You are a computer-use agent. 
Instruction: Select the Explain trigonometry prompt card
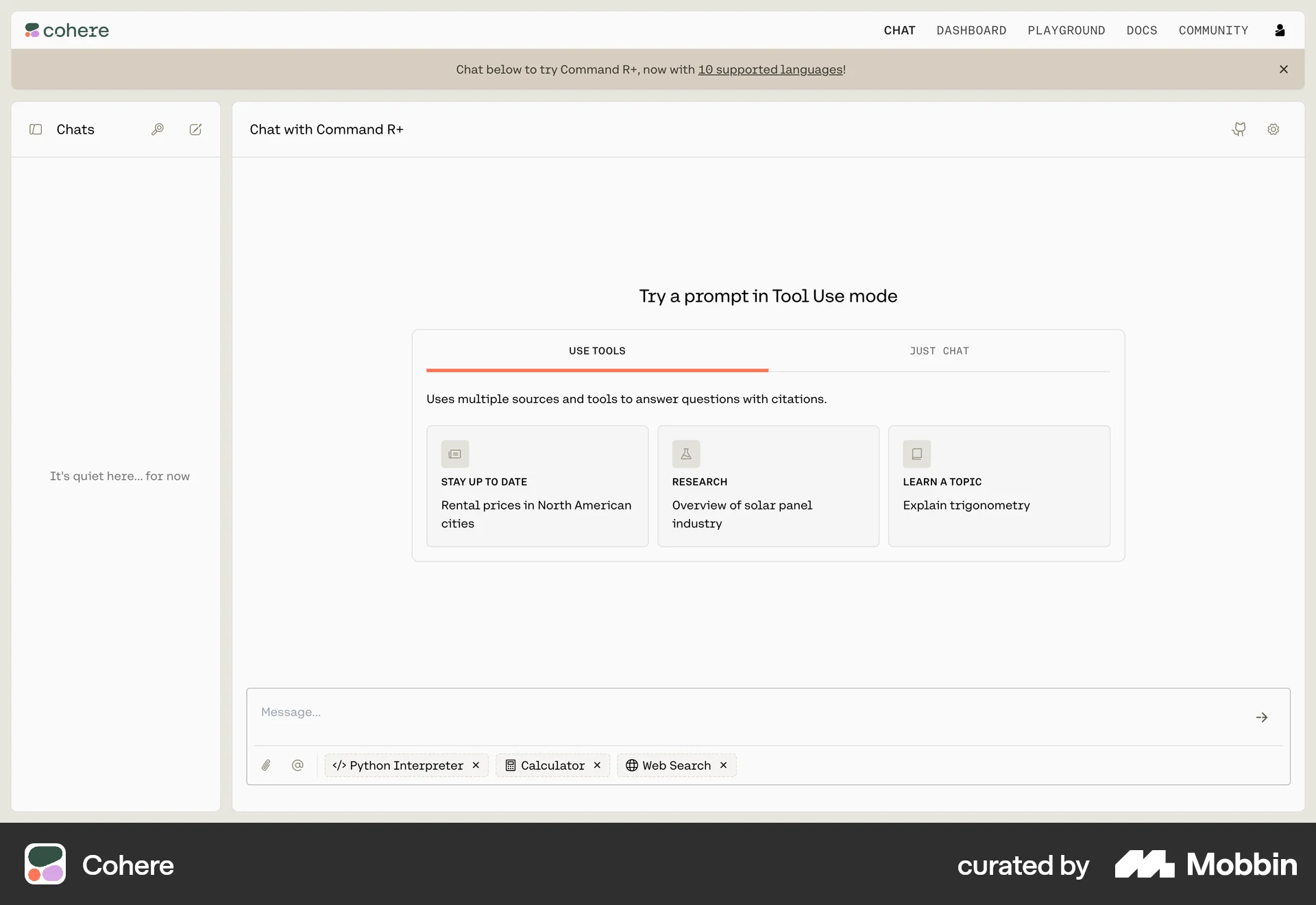click(x=999, y=487)
